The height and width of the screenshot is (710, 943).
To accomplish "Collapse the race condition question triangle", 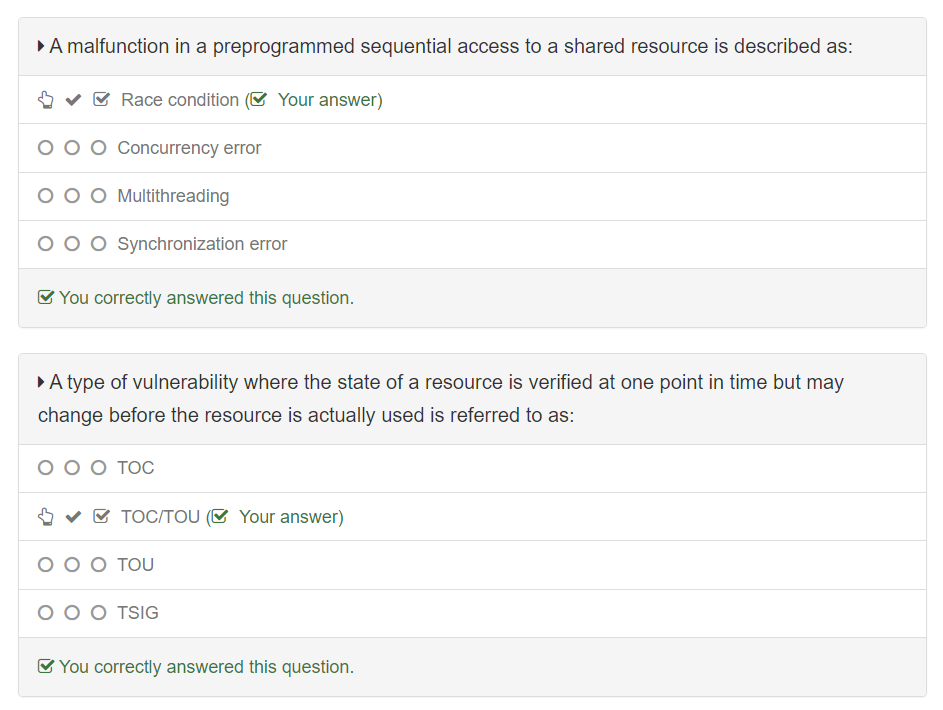I will click(x=41, y=46).
